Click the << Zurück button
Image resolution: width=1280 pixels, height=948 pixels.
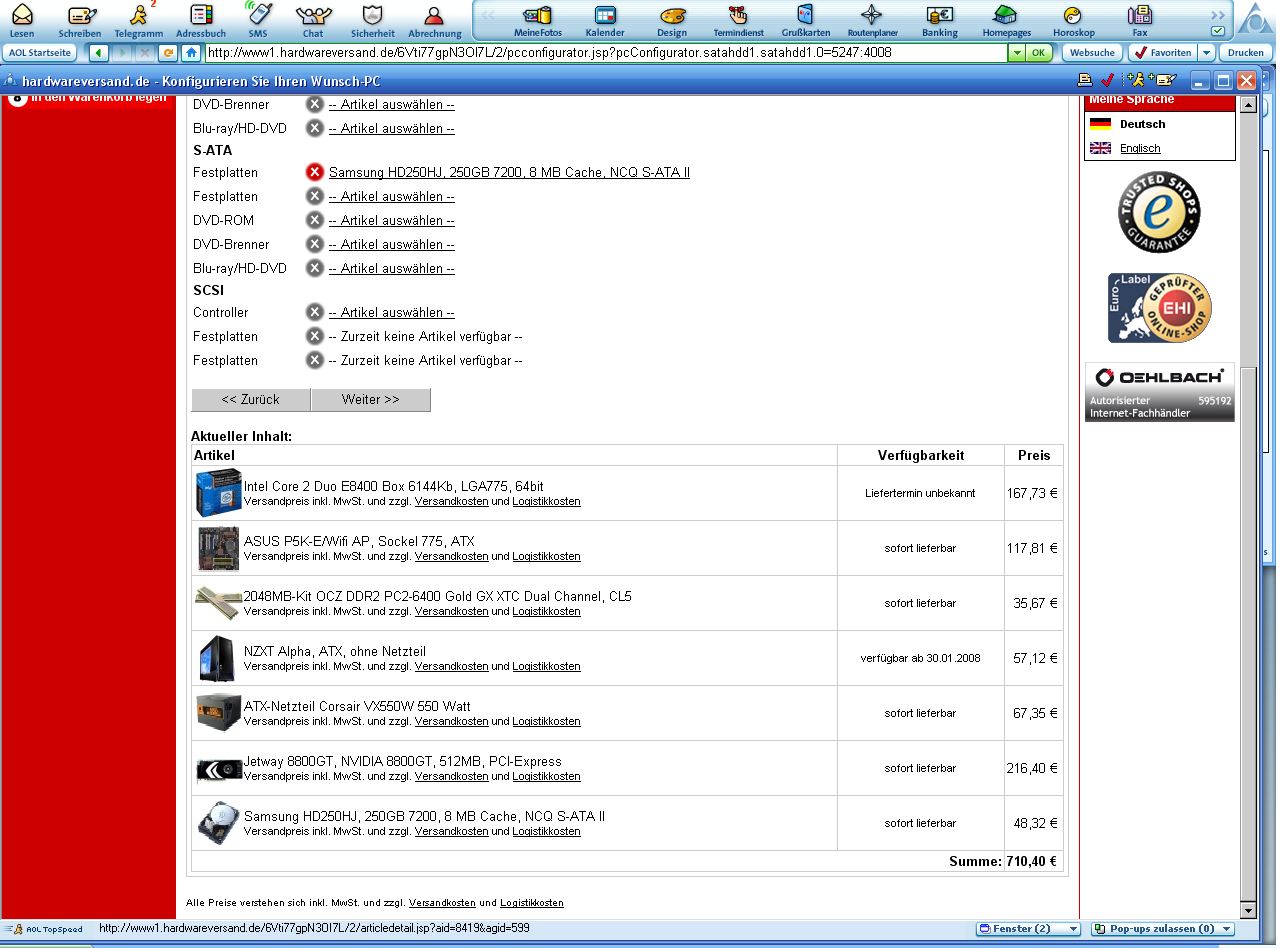point(251,399)
